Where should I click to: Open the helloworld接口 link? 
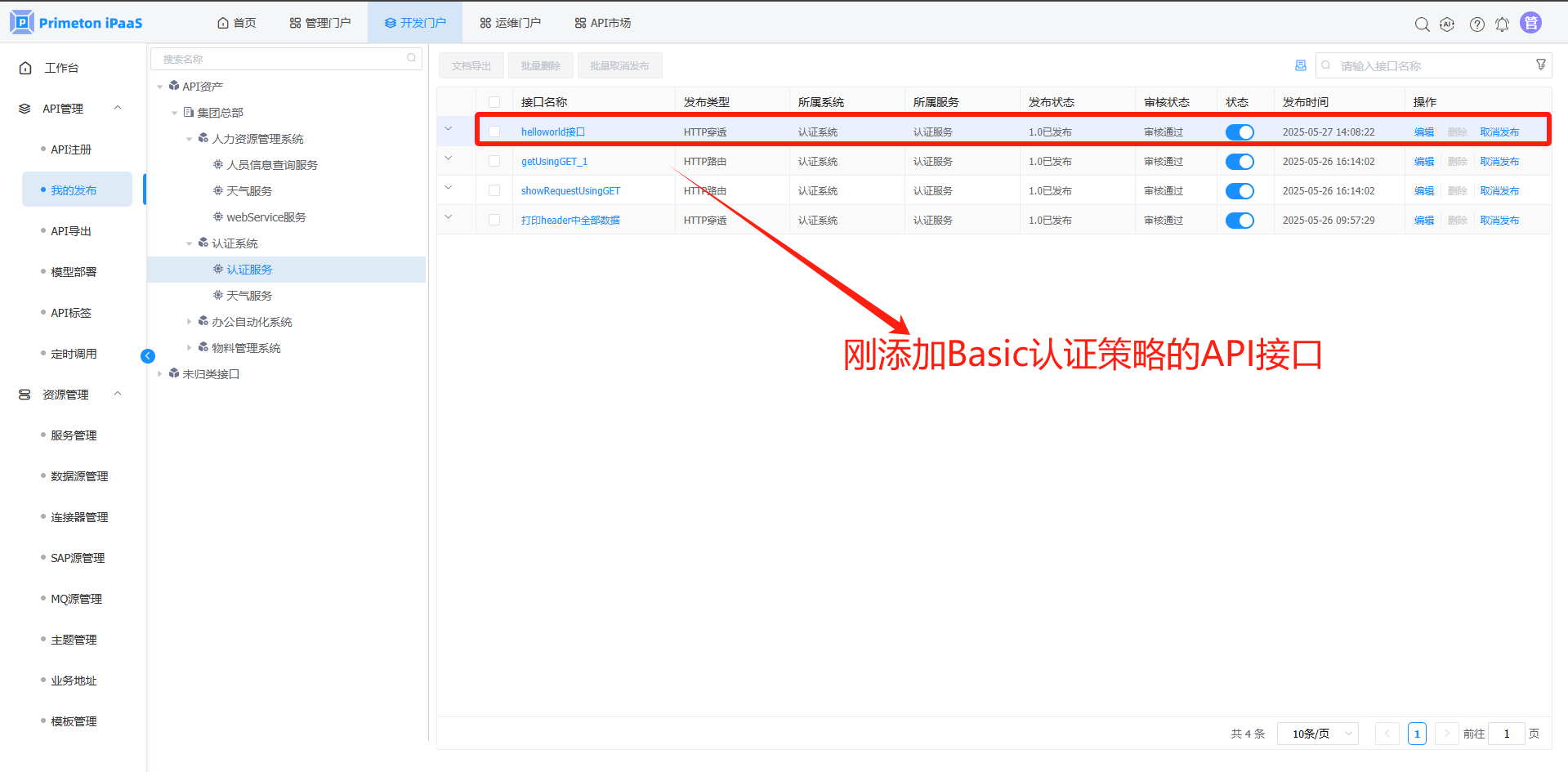(x=553, y=132)
